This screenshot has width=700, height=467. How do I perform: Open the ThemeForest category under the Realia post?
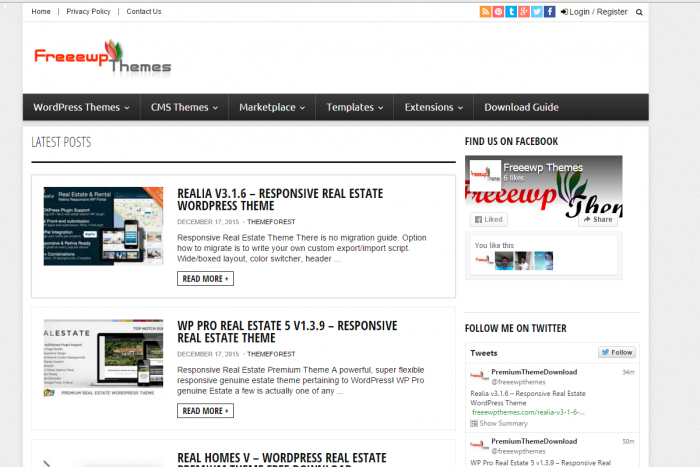[x=271, y=222]
